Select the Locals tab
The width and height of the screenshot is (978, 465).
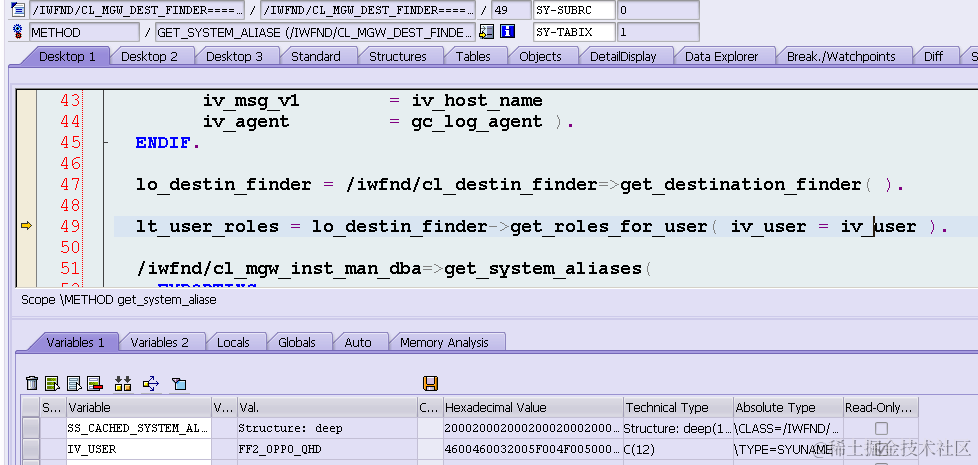point(233,342)
